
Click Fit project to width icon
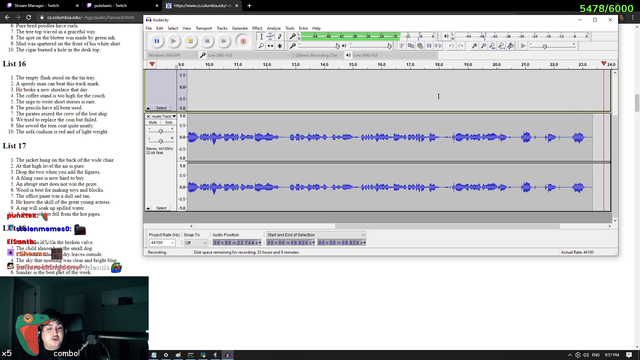501,46
